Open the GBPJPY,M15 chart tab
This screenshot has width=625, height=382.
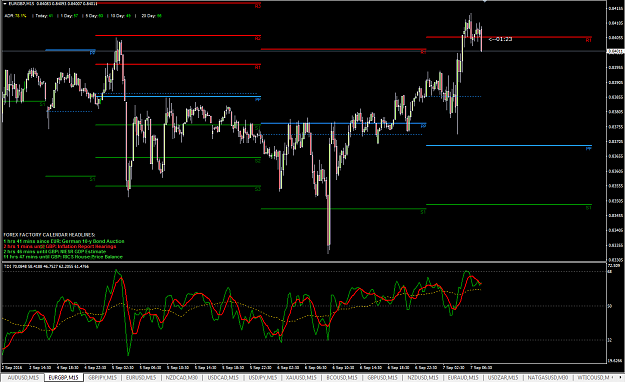(102, 377)
